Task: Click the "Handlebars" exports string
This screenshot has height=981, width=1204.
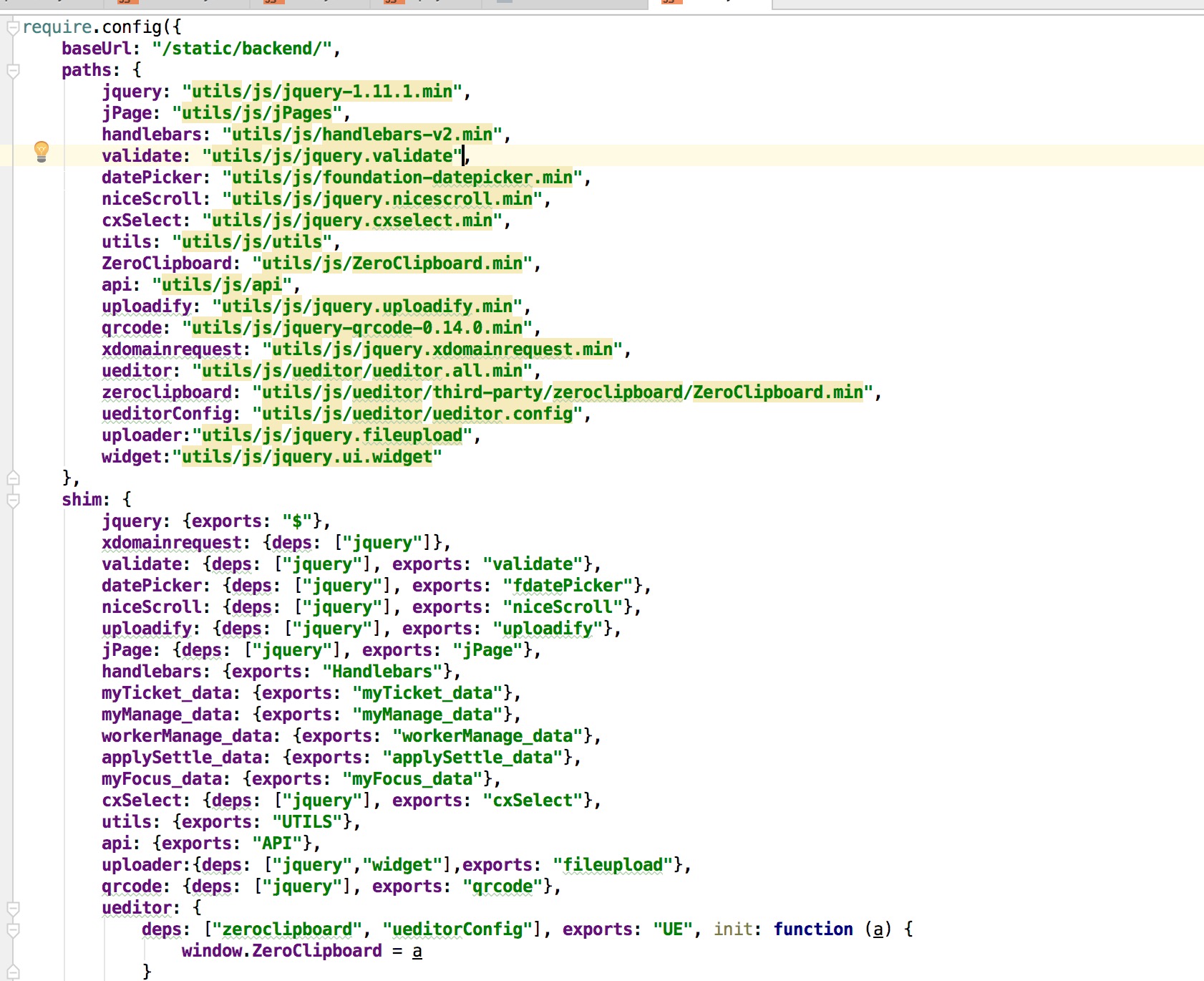Action: tap(382, 672)
